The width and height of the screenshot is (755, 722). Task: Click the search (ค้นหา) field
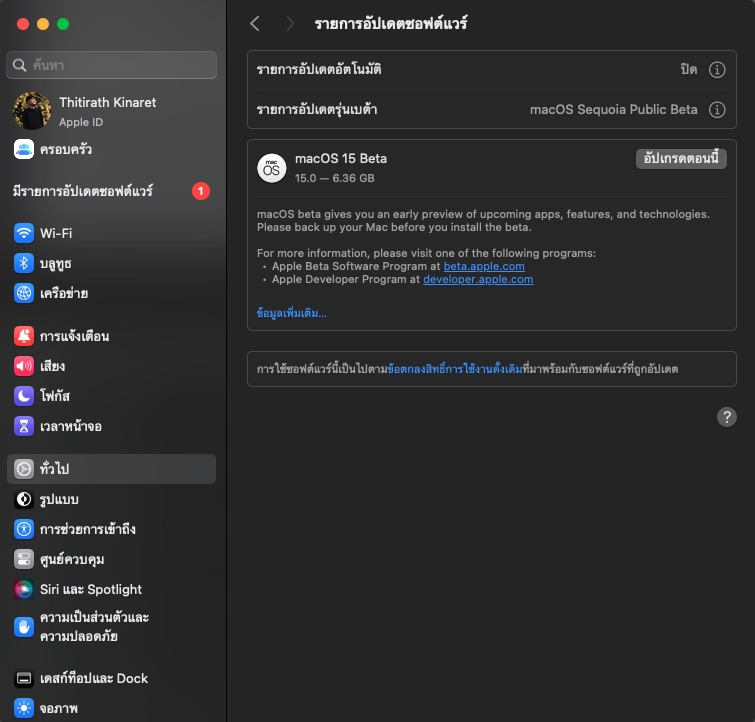click(x=112, y=65)
